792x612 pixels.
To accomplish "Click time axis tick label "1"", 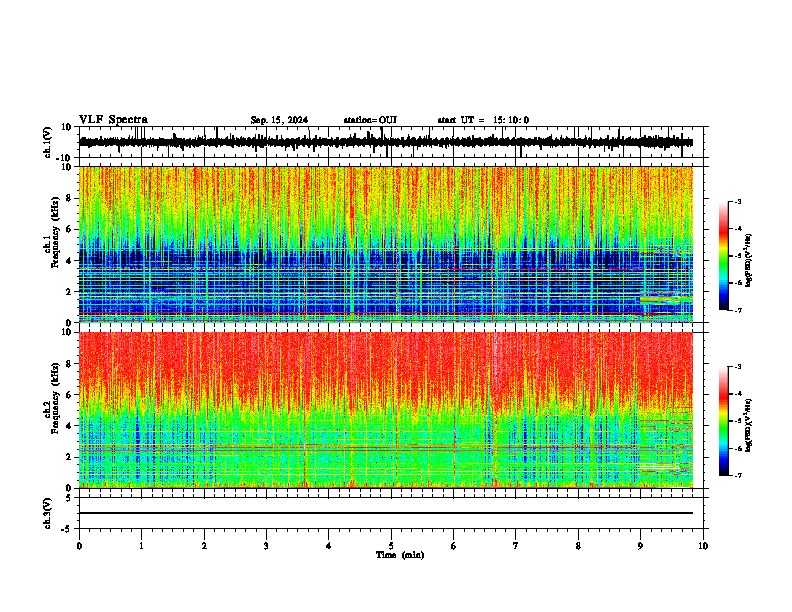I will [141, 546].
